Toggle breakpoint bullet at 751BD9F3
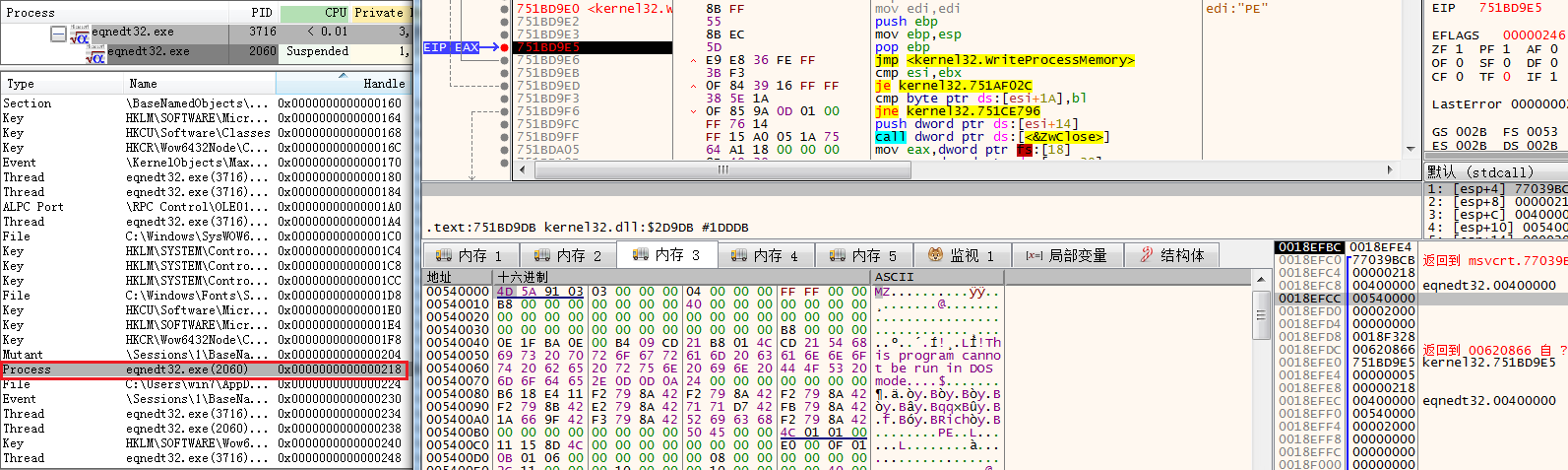The image size is (1568, 470). 505,99
